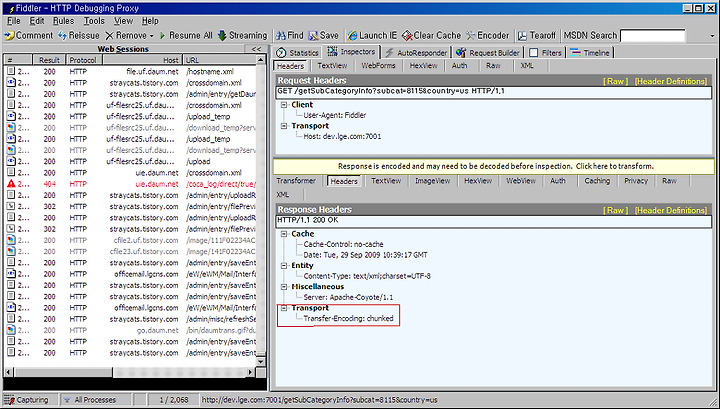Collapse the Entity node
The image size is (720, 409).
pos(284,265)
